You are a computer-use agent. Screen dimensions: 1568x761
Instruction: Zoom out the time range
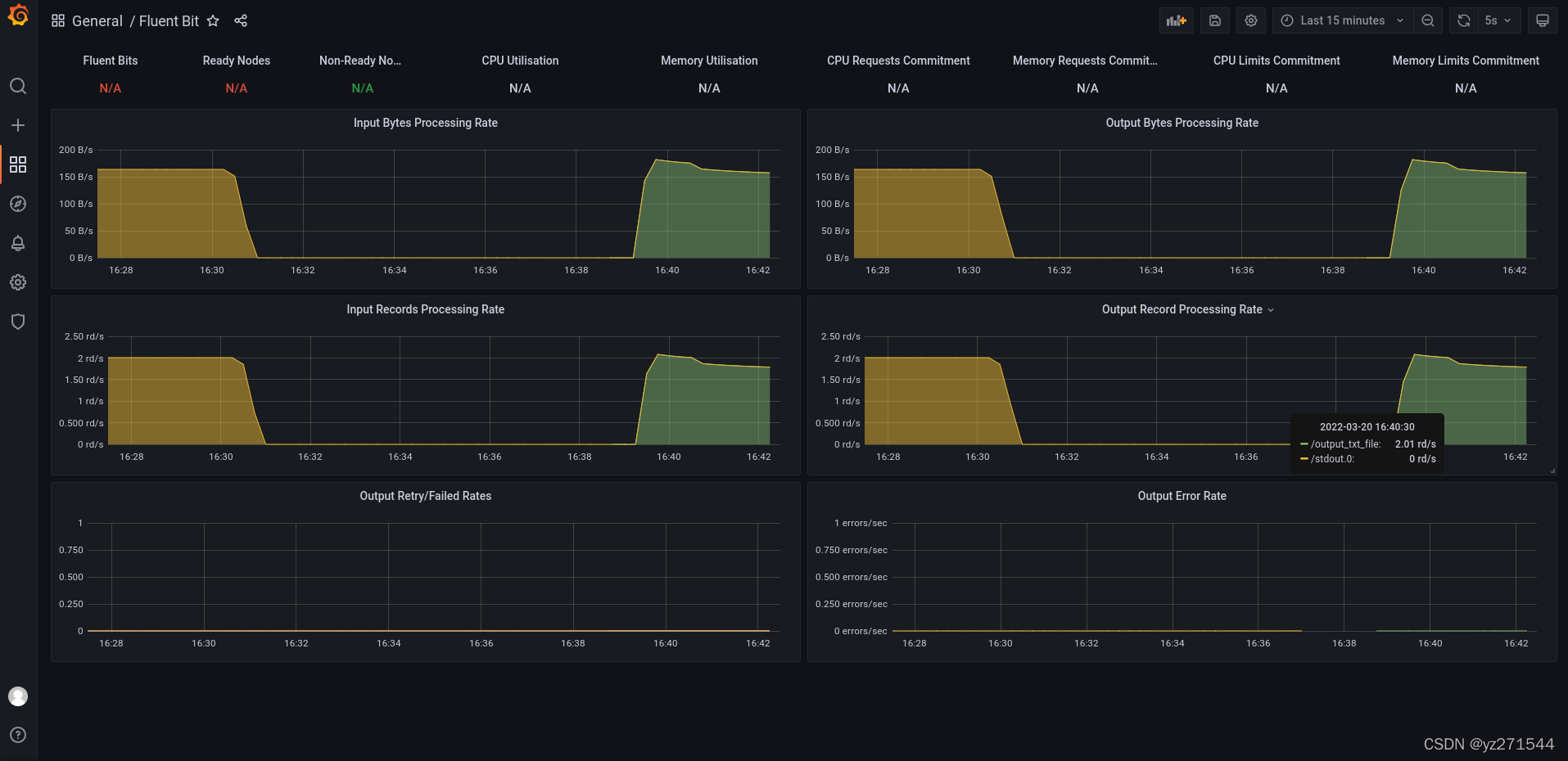1428,20
